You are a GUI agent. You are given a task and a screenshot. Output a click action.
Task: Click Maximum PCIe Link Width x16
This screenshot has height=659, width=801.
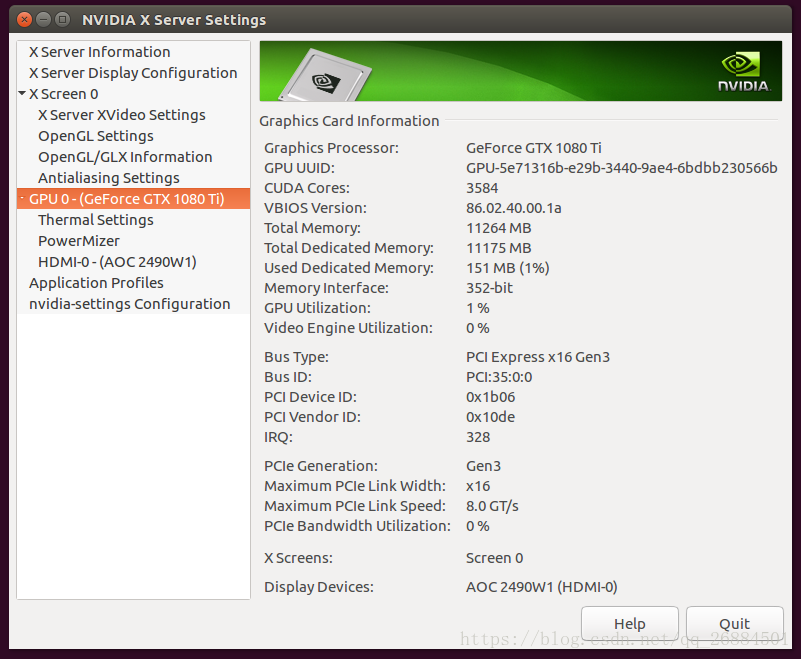pos(478,486)
